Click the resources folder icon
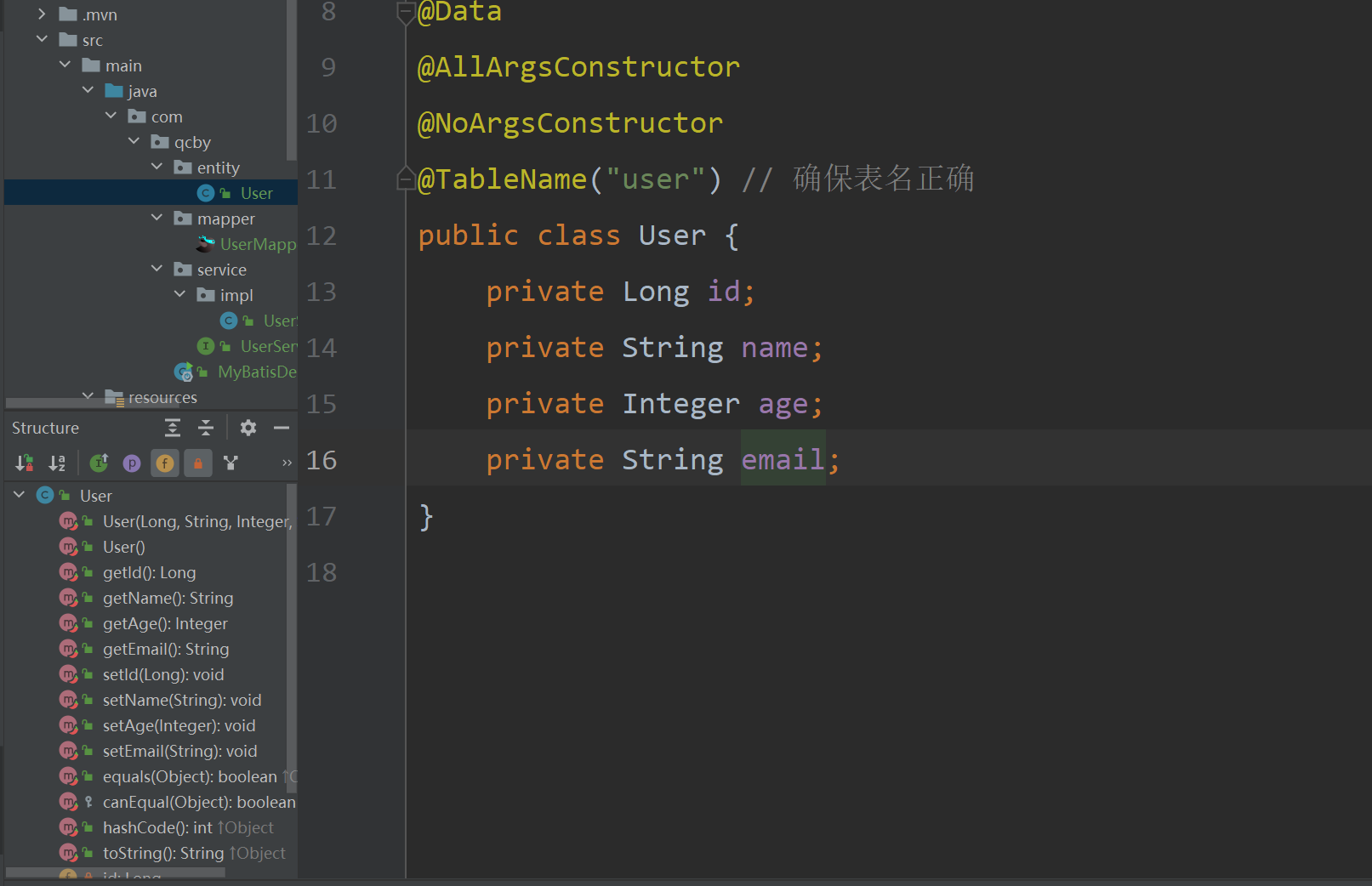The width and height of the screenshot is (1372, 886). pos(114,397)
